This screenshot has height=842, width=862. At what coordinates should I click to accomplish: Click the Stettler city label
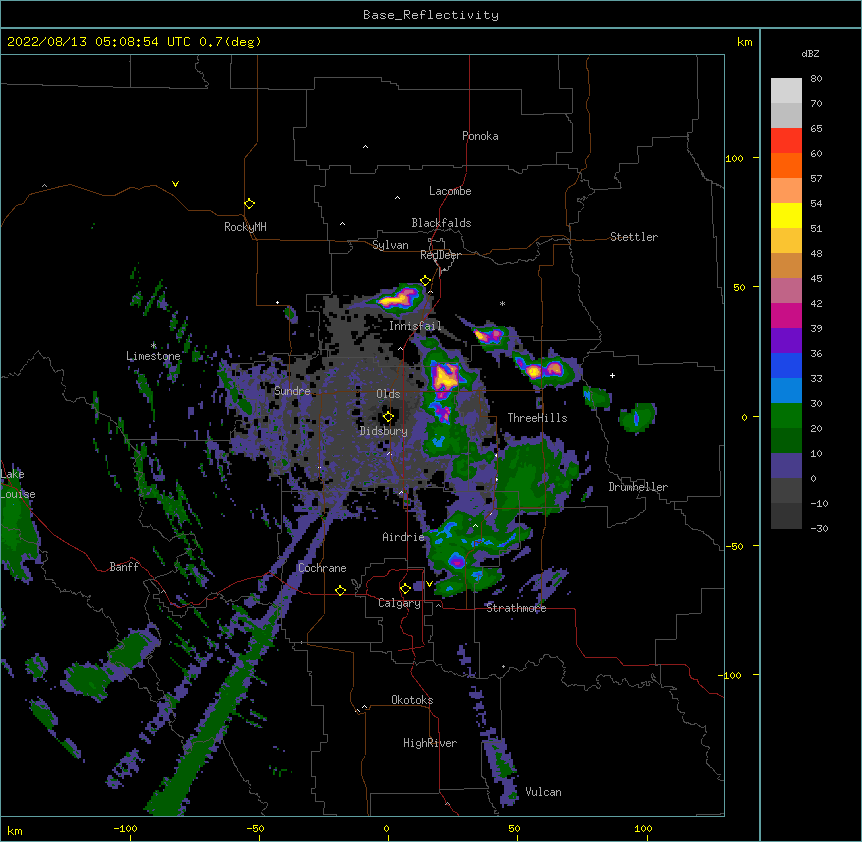coord(633,237)
